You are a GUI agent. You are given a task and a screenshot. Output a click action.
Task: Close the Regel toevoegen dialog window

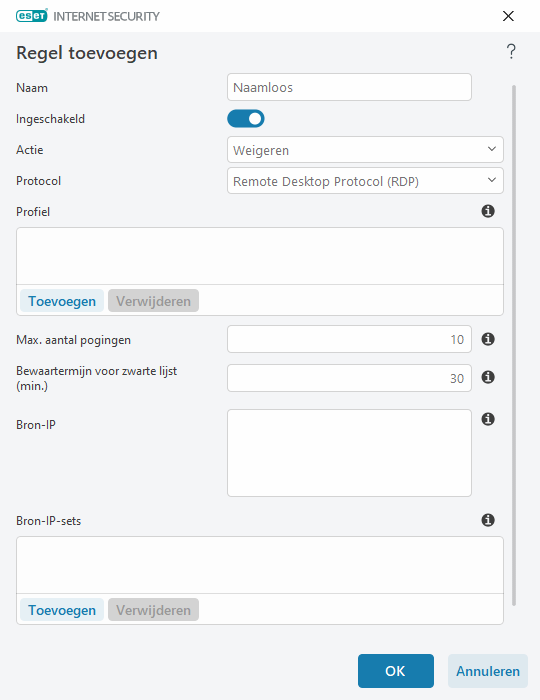click(508, 16)
